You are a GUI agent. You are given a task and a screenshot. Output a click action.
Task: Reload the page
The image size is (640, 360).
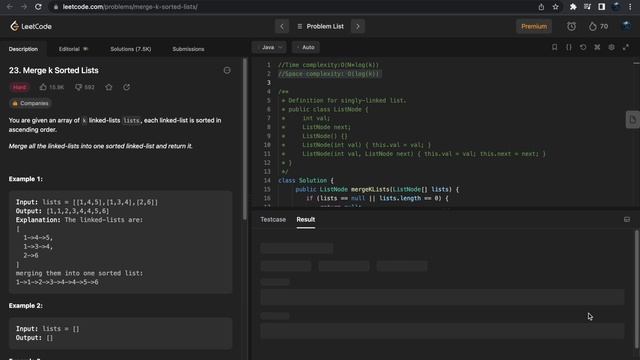pos(38,7)
